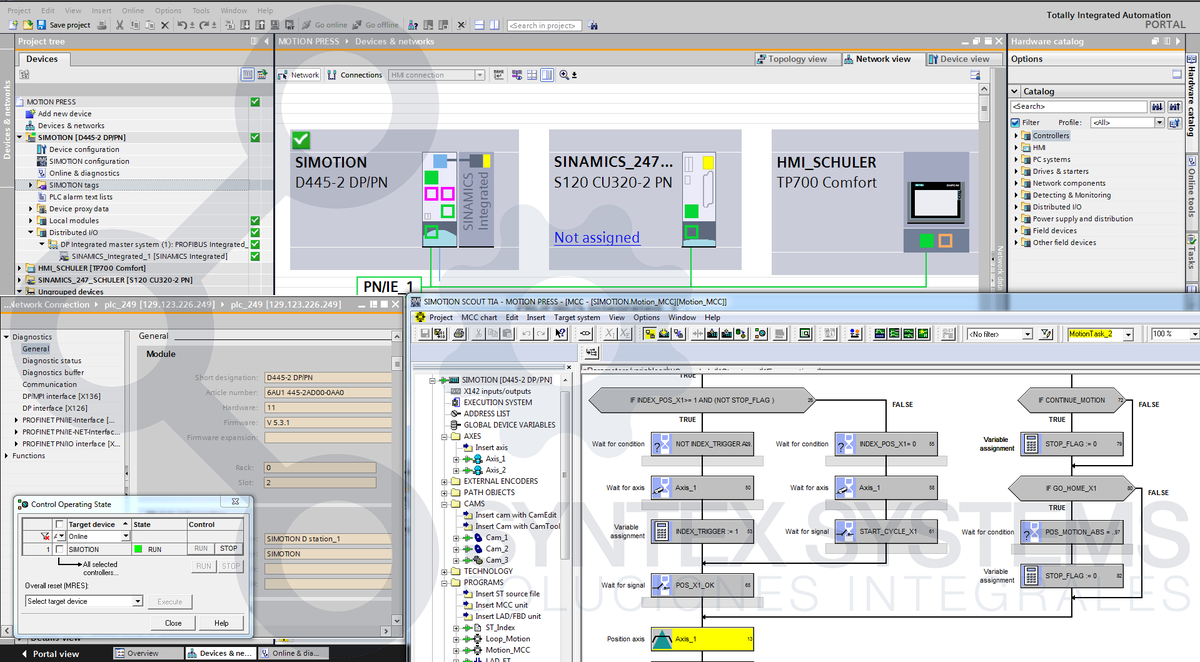Viewport: 1200px width, 662px height.
Task: Click the Not assigned link under SINAMICS
Action: click(597, 237)
